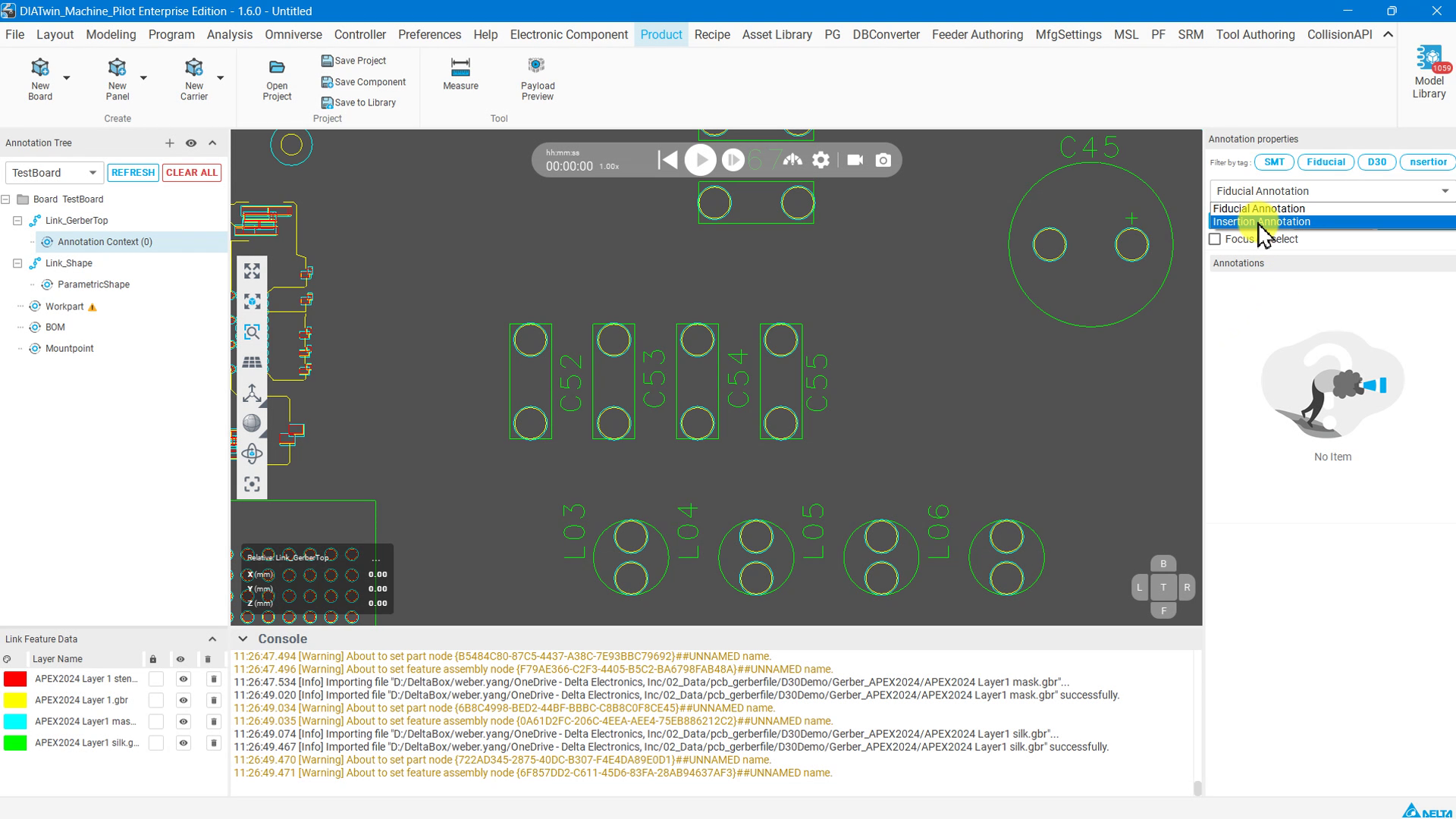Open the TestBoard board dropdown
This screenshot has height=819, width=1456.
pyautogui.click(x=54, y=173)
